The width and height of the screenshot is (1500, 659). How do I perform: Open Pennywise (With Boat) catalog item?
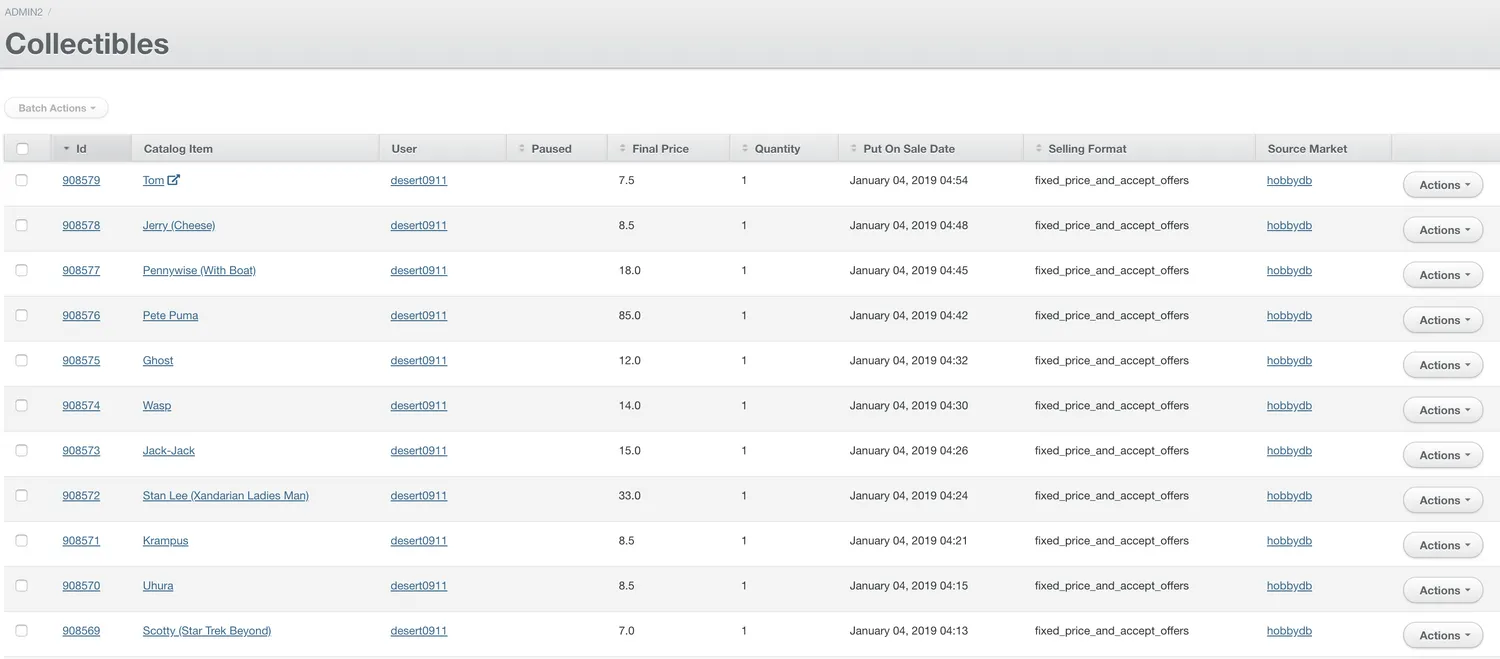point(199,271)
